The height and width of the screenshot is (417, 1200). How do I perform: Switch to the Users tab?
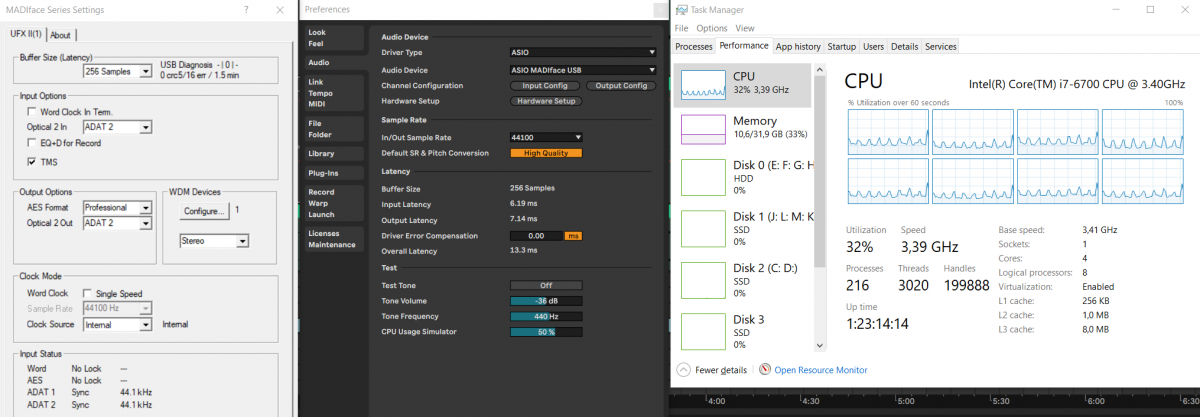tap(874, 46)
